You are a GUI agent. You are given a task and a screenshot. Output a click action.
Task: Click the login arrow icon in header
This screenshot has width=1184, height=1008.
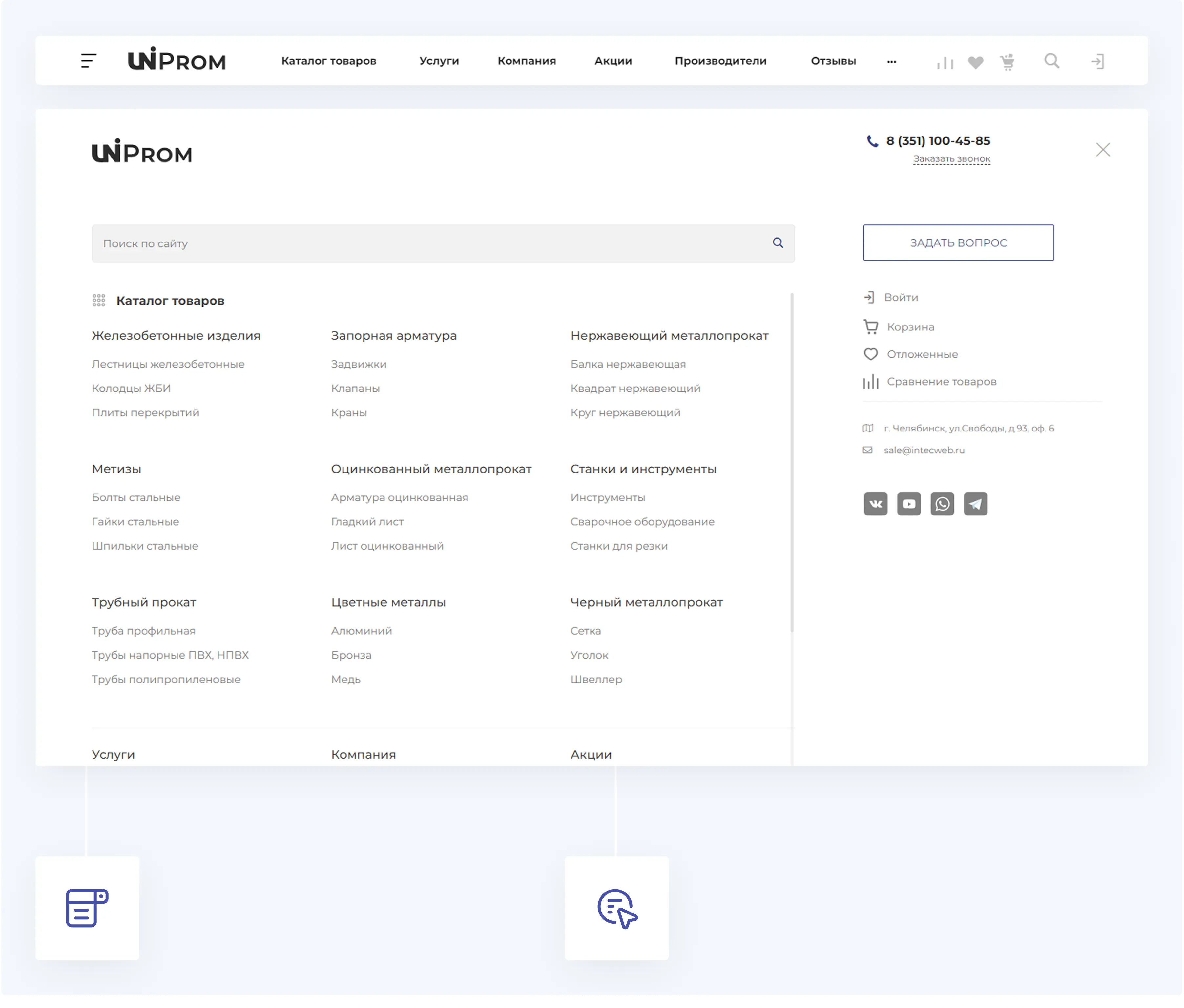[1097, 61]
